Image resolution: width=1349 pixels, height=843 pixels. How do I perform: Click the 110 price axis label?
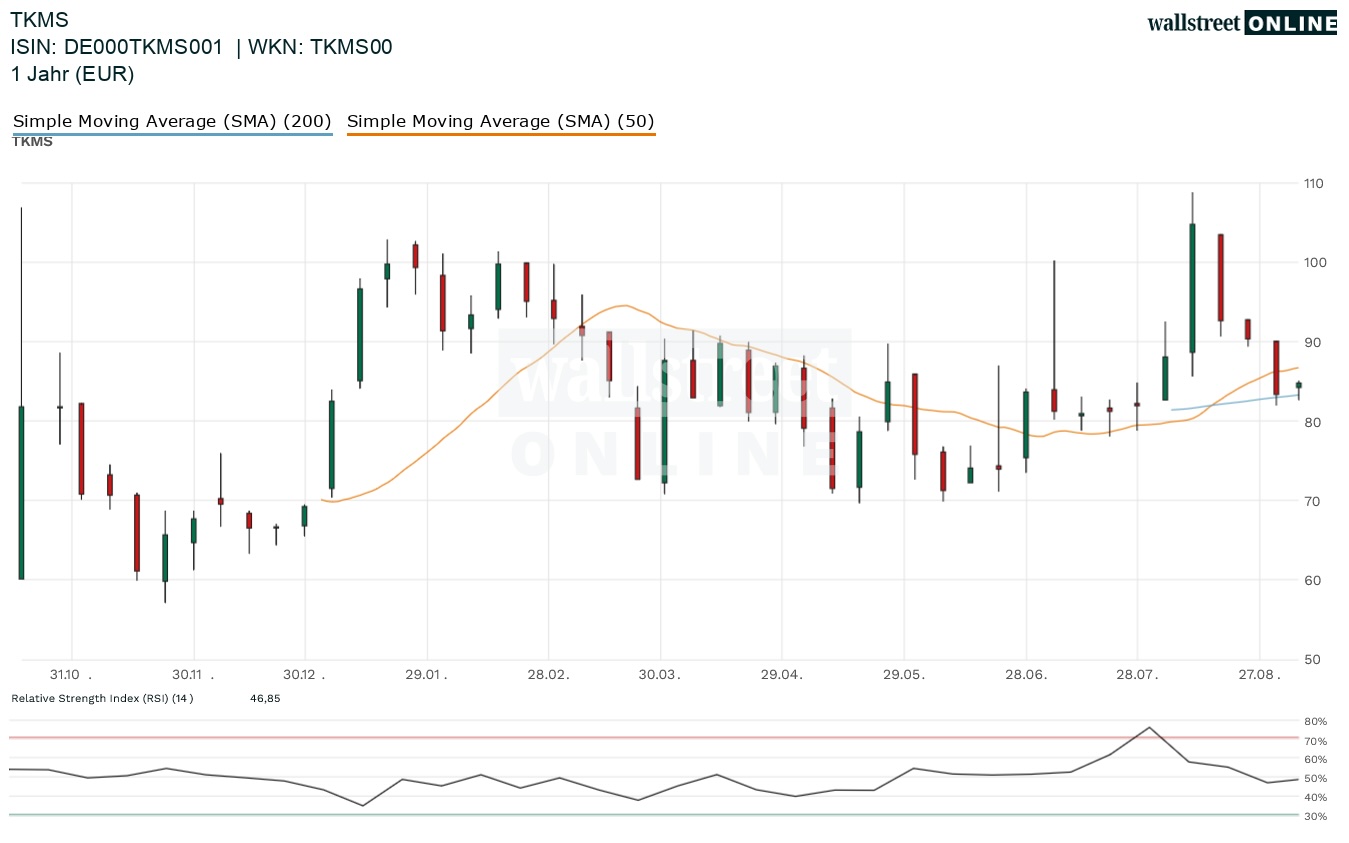pyautogui.click(x=1313, y=183)
